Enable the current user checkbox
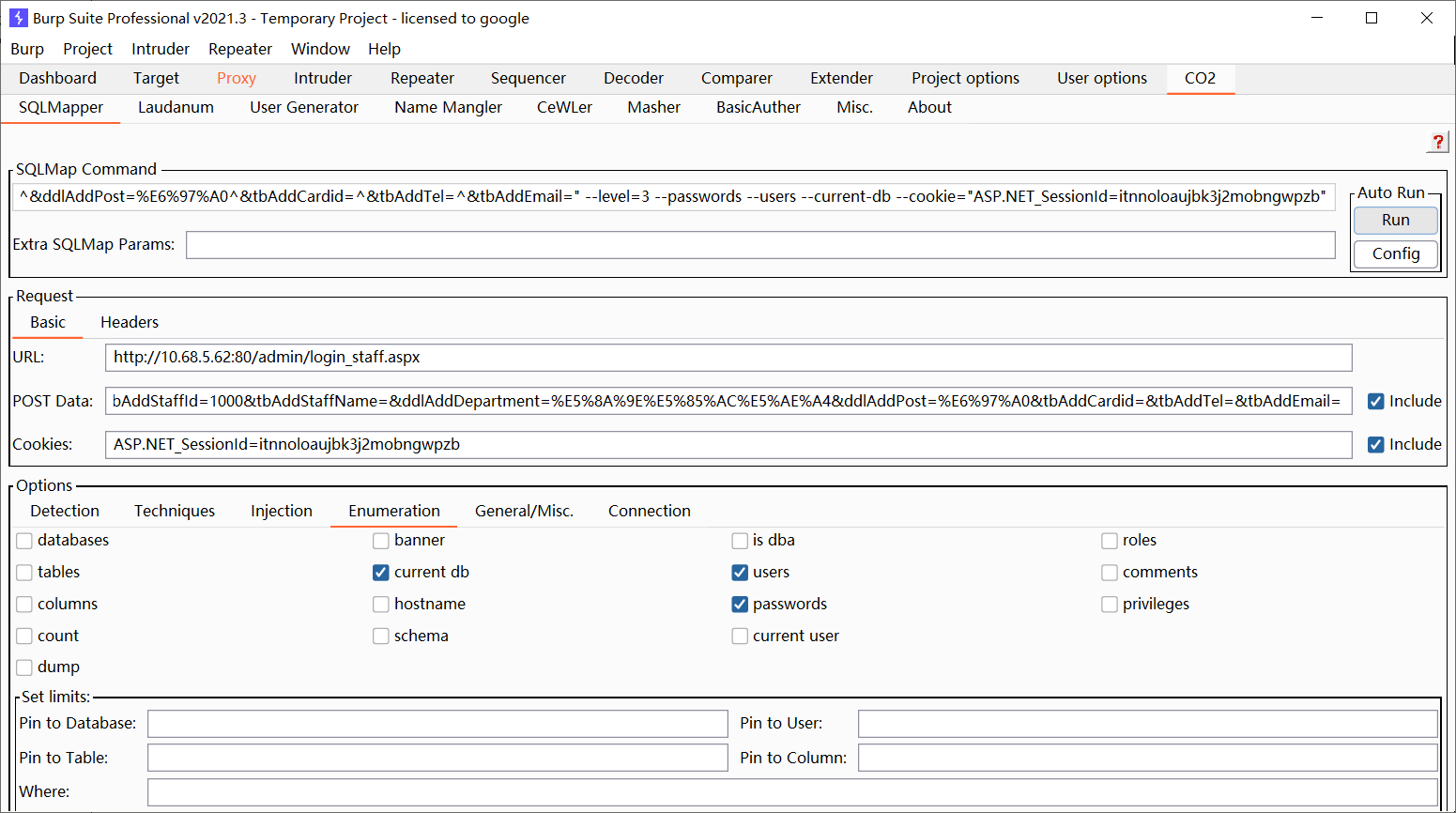The image size is (1456, 813). point(740,637)
